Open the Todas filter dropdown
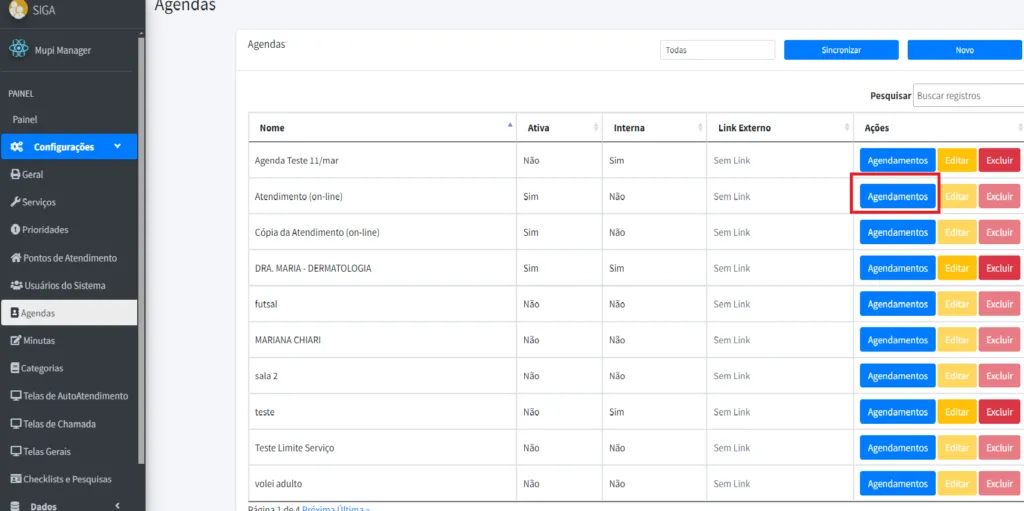This screenshot has height=511, width=1024. coord(717,50)
